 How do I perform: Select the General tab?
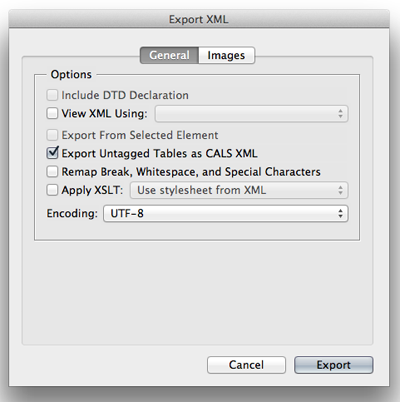point(170,55)
